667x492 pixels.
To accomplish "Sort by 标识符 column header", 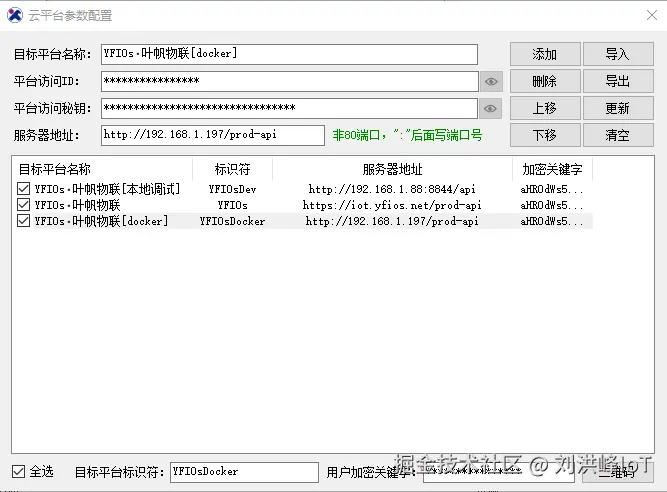I will (232, 169).
